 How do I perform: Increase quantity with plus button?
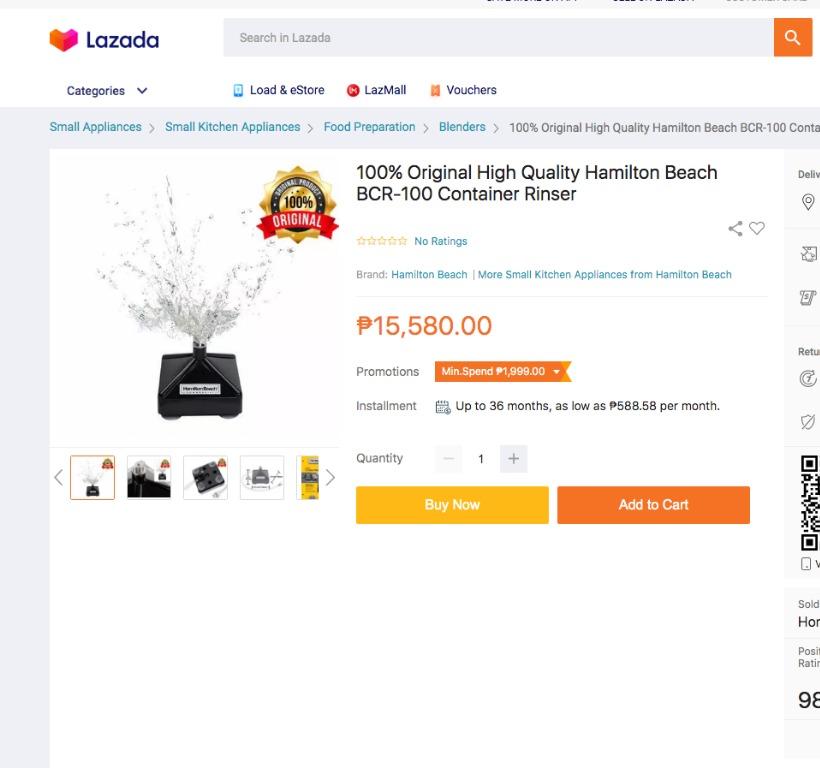pyautogui.click(x=514, y=458)
